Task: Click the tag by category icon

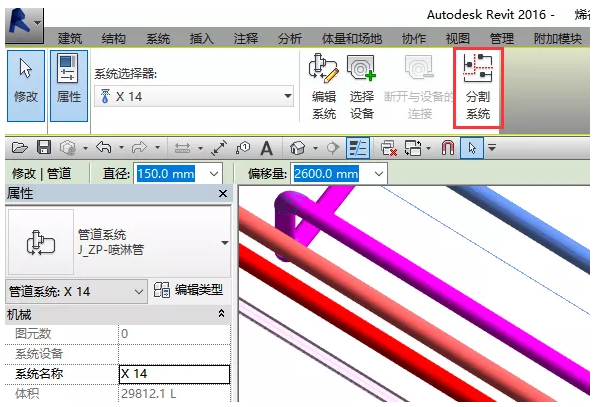Action: (243, 148)
